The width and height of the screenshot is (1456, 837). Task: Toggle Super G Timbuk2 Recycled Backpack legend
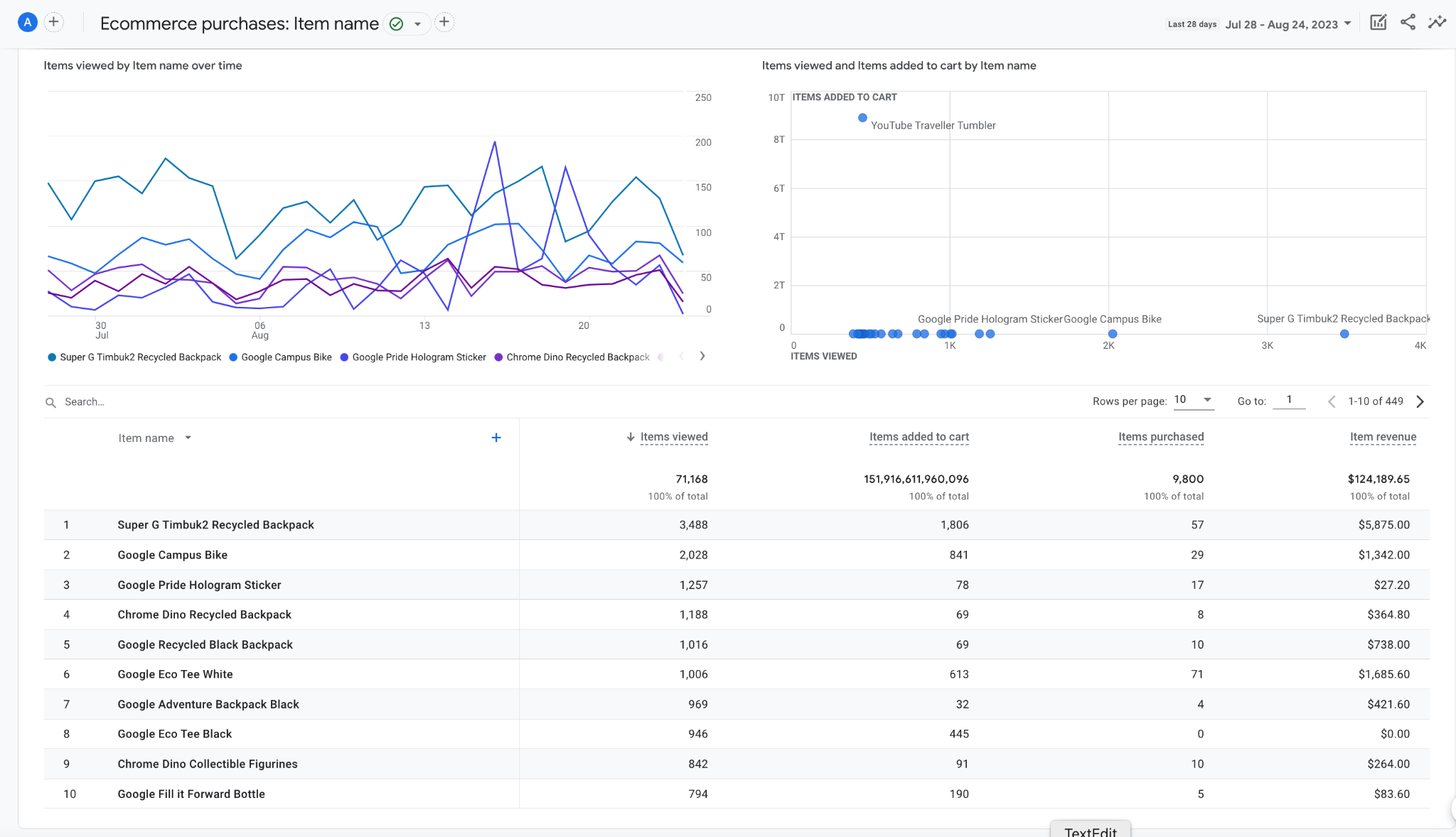[134, 357]
